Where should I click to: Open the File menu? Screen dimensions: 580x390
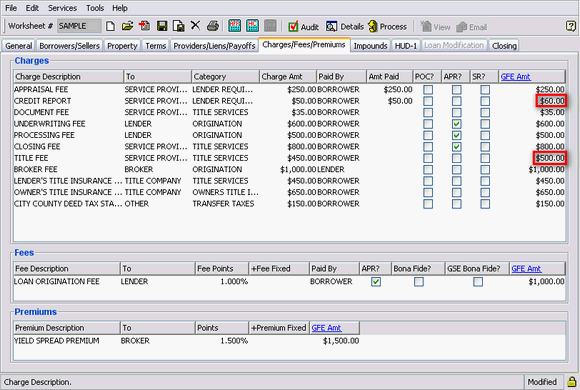(11, 8)
